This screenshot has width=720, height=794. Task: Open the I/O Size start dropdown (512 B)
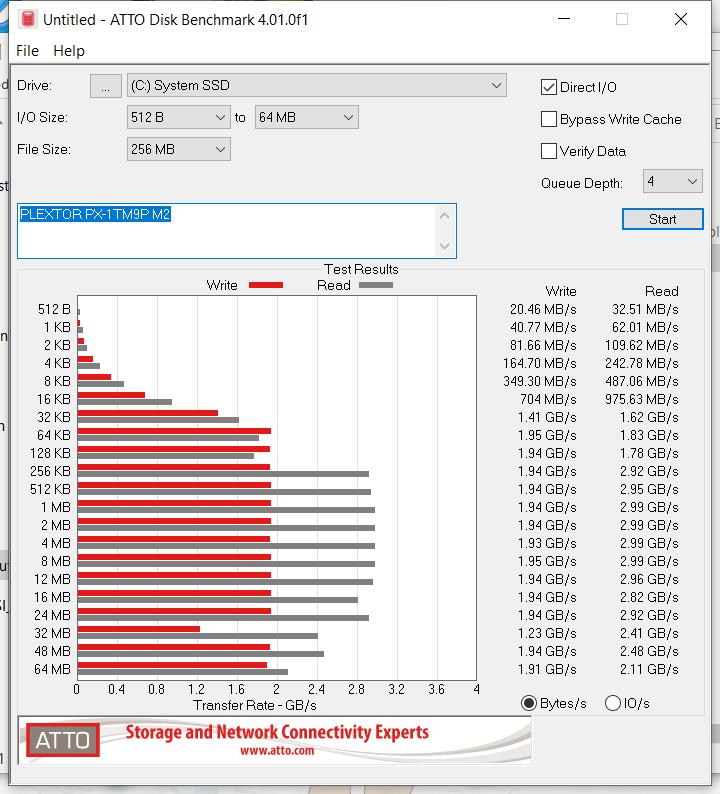click(x=178, y=117)
